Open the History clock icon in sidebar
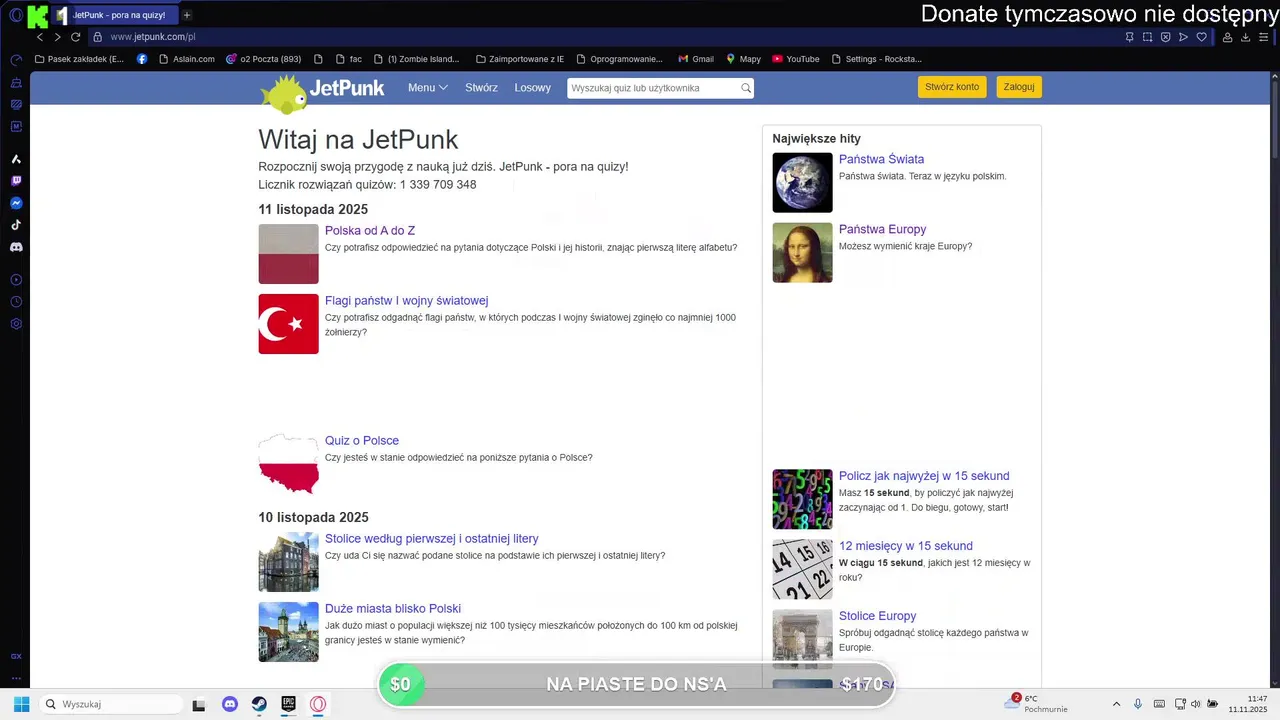 pyautogui.click(x=16, y=302)
